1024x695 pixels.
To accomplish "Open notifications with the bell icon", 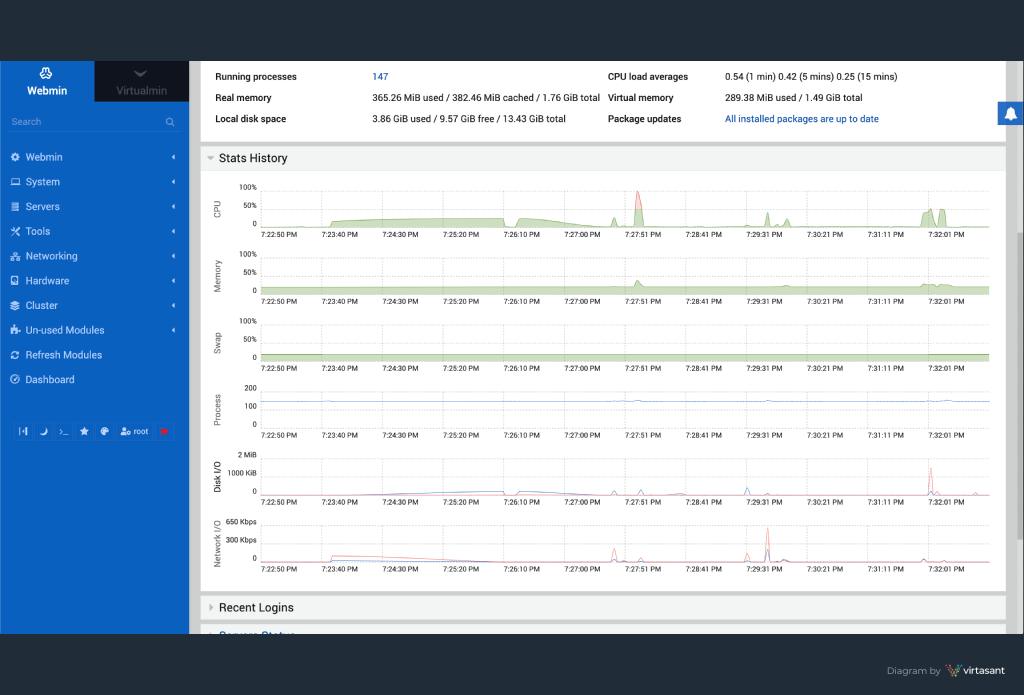I will point(1010,114).
